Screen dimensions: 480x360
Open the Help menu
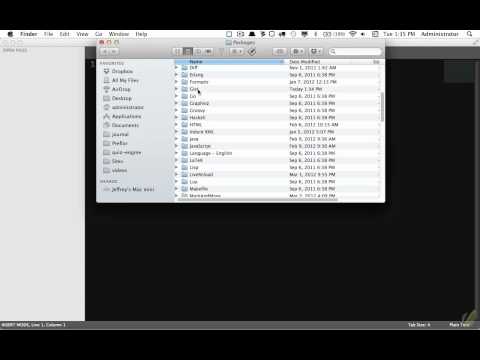(x=141, y=34)
